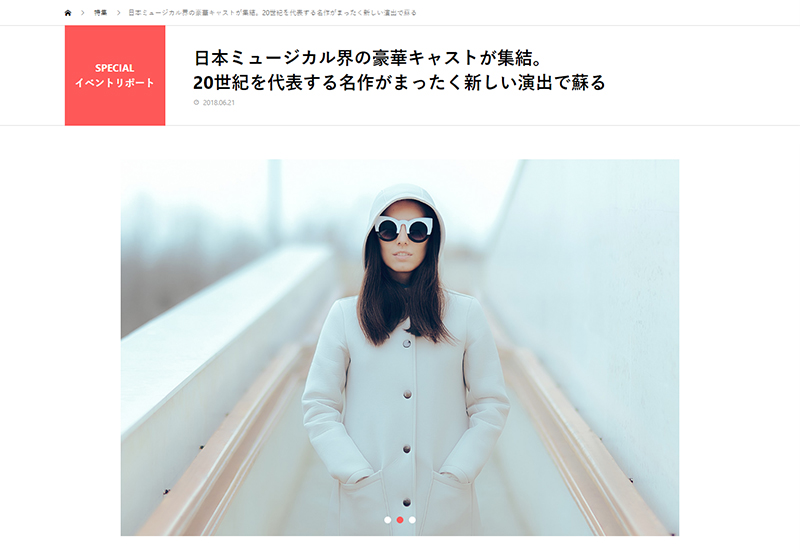Click the chevron after 特集 breadcrumb
800x550 pixels.
click(x=118, y=13)
